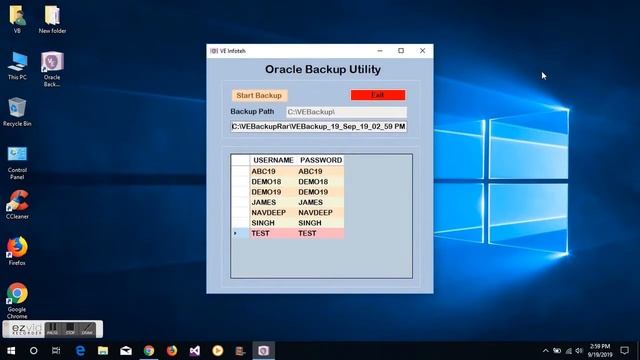Open the New folder desktop icon
640x360 pixels.
tap(52, 18)
